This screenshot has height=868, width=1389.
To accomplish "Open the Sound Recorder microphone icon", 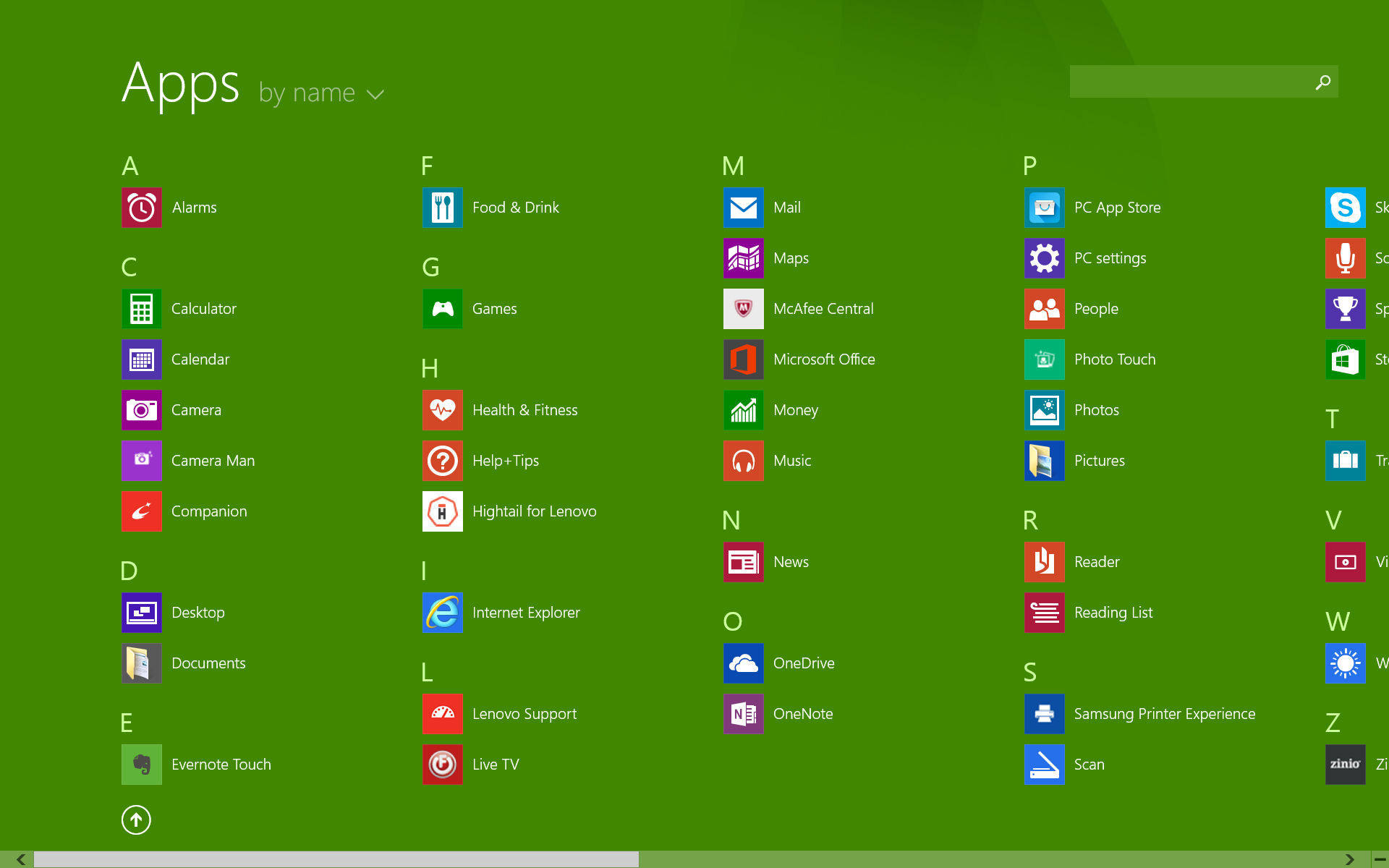I will tap(1345, 258).
